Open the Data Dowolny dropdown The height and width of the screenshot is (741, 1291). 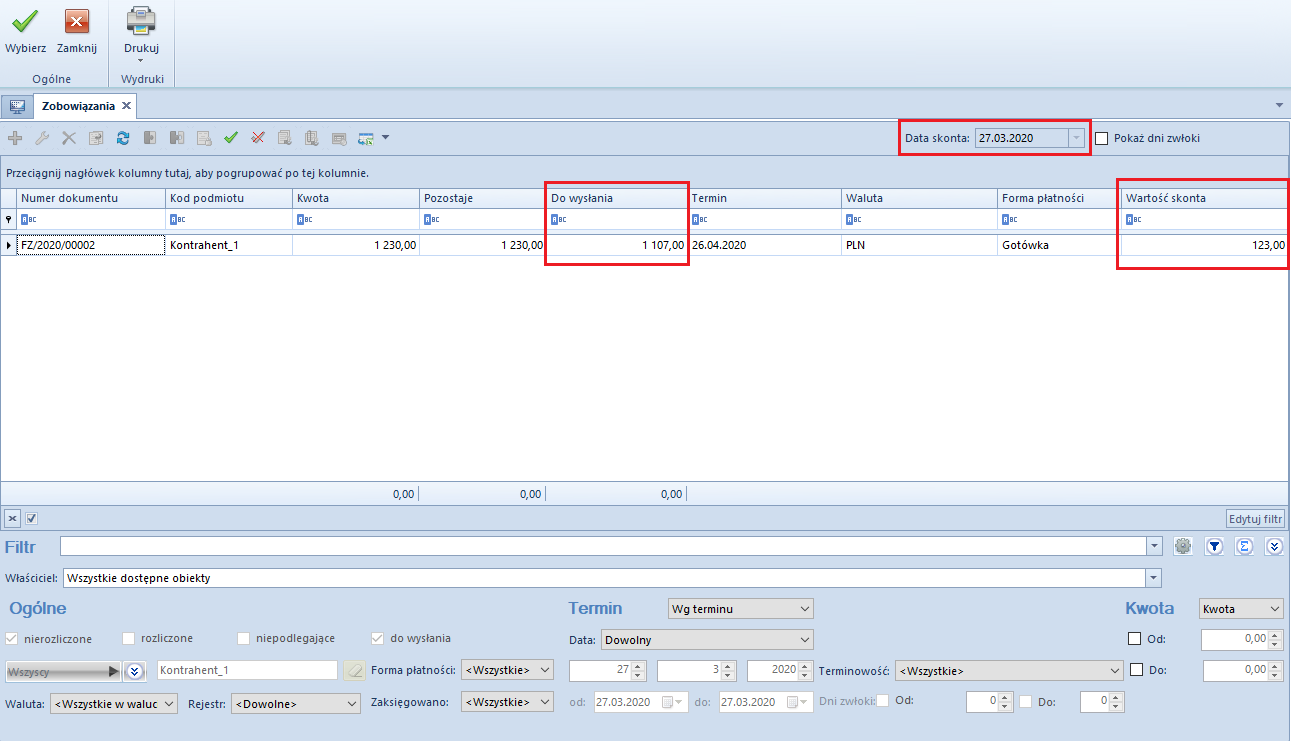[x=707, y=640]
